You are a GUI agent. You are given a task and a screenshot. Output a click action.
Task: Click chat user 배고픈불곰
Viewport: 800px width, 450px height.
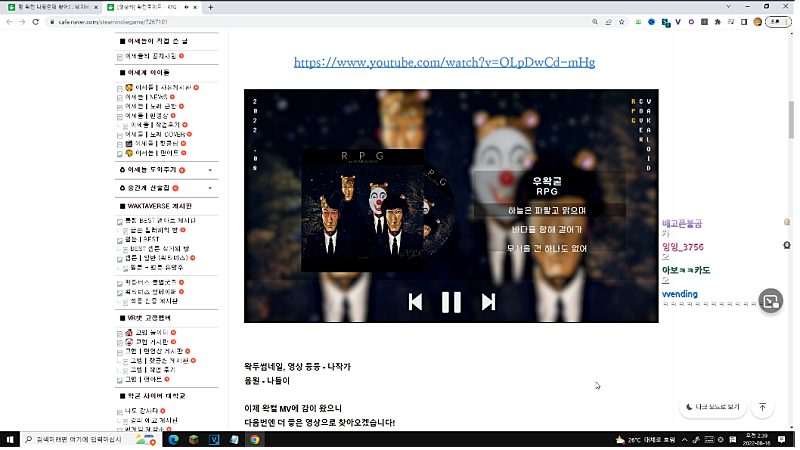click(682, 223)
